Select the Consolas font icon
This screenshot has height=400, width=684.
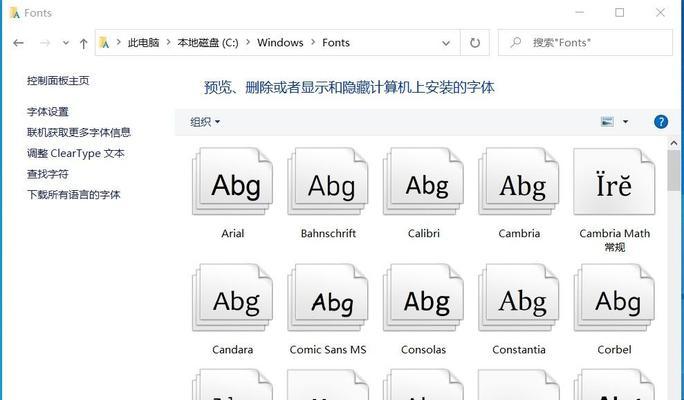(424, 297)
